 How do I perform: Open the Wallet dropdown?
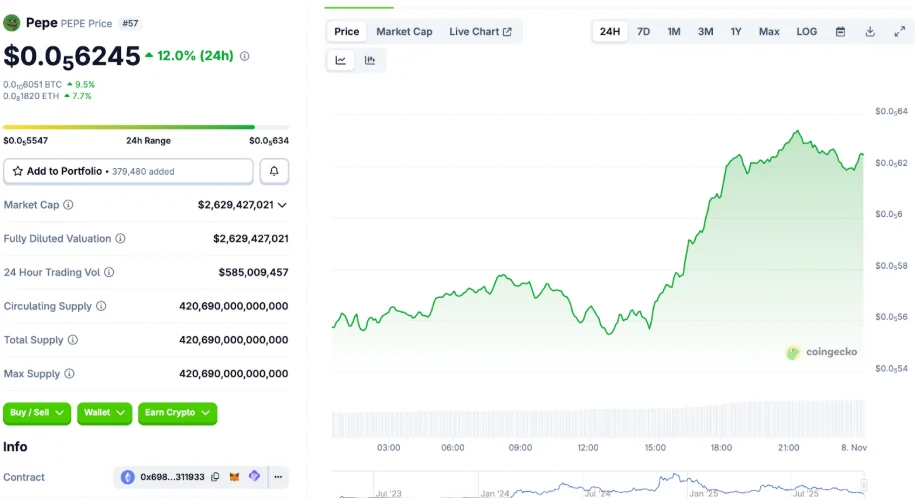[104, 413]
